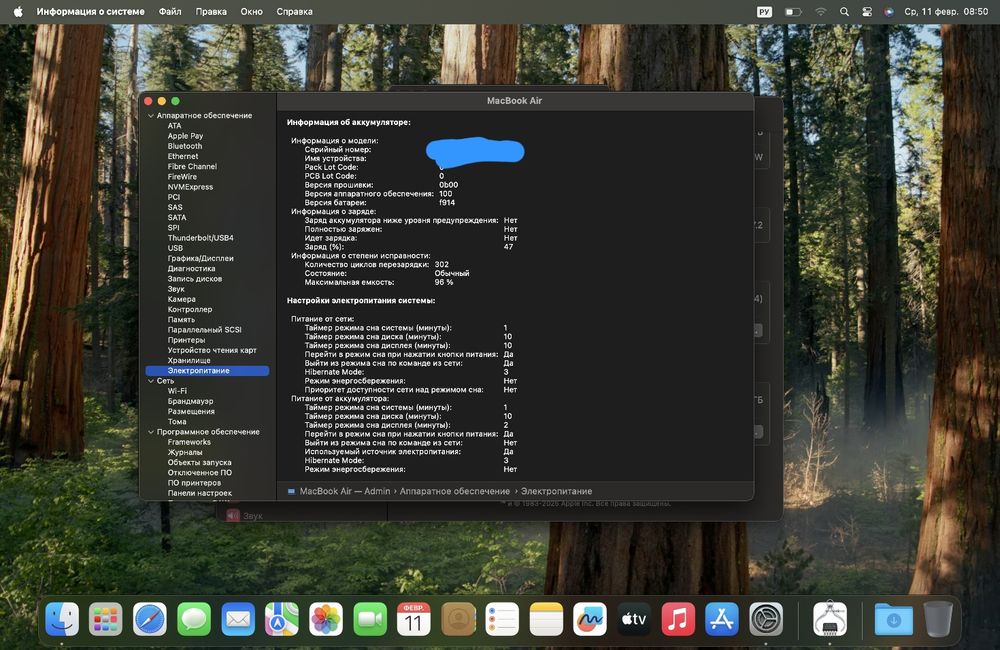The height and width of the screenshot is (650, 1000).
Task: Launch Safari from the Dock
Action: (x=150, y=619)
